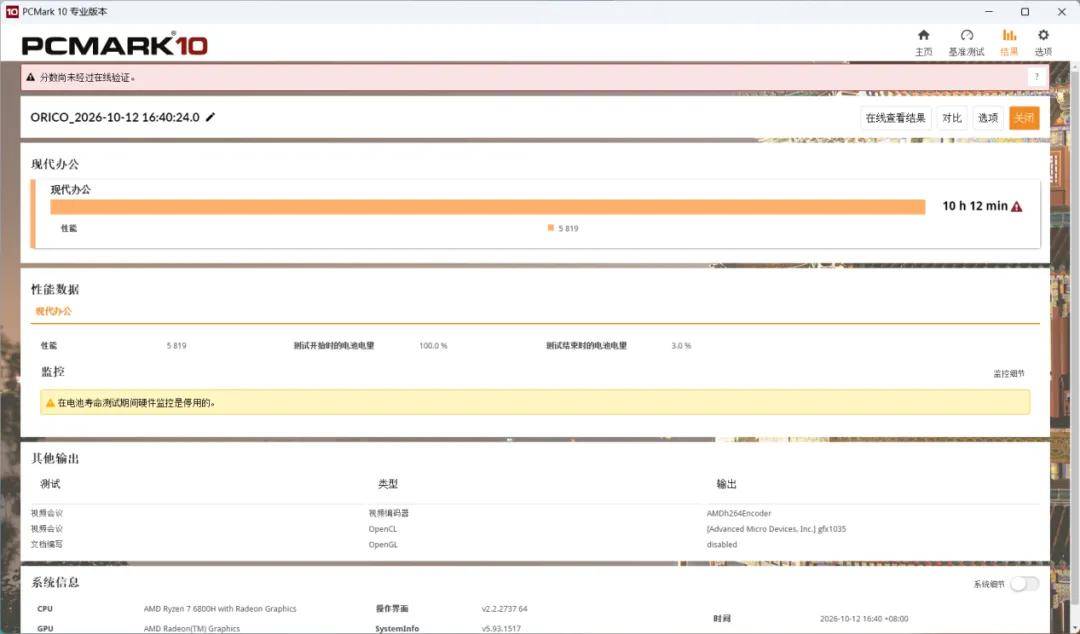
Task: Click the orange 现代办公 battery life bar
Action: click(x=488, y=207)
